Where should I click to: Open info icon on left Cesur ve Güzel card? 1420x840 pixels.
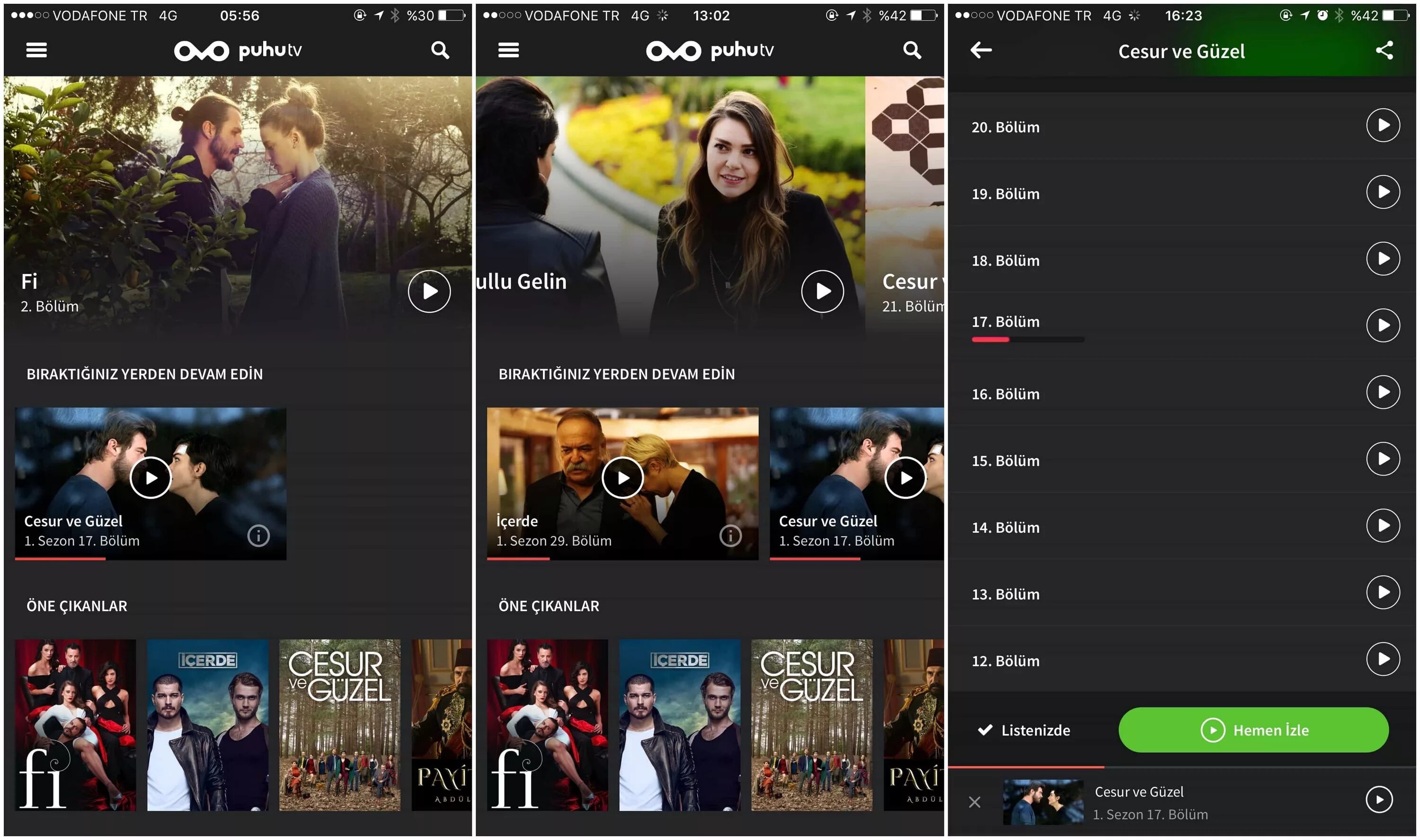pyautogui.click(x=258, y=536)
